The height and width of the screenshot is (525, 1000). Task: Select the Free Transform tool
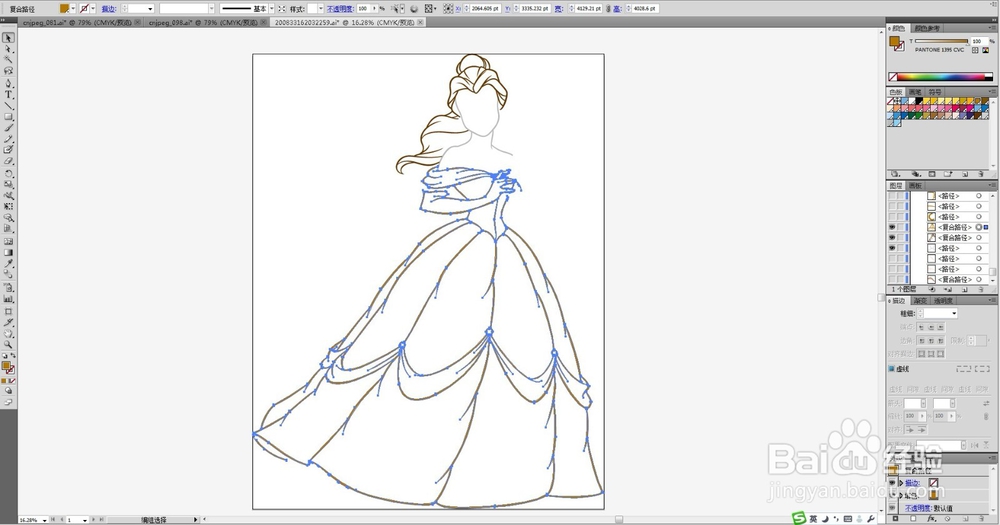click(x=8, y=207)
